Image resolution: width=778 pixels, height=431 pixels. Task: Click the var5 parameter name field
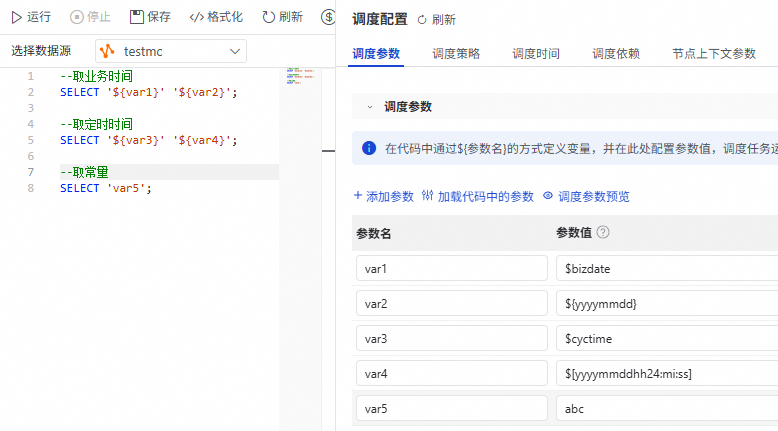coord(452,408)
